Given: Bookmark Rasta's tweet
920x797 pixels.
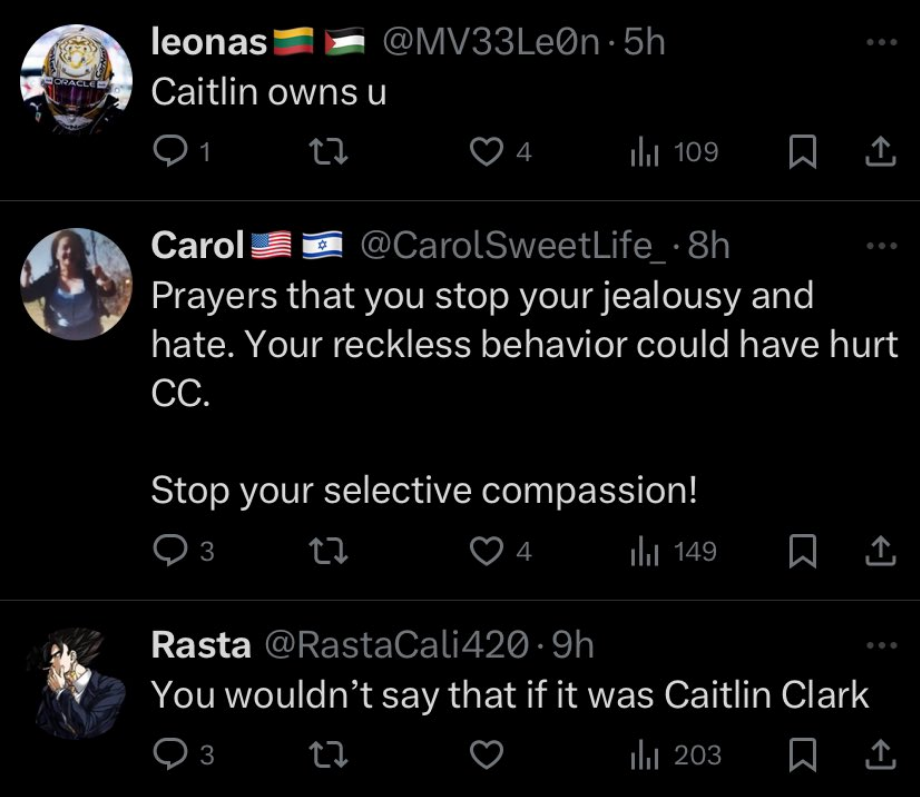Looking at the screenshot, I should point(801,755).
